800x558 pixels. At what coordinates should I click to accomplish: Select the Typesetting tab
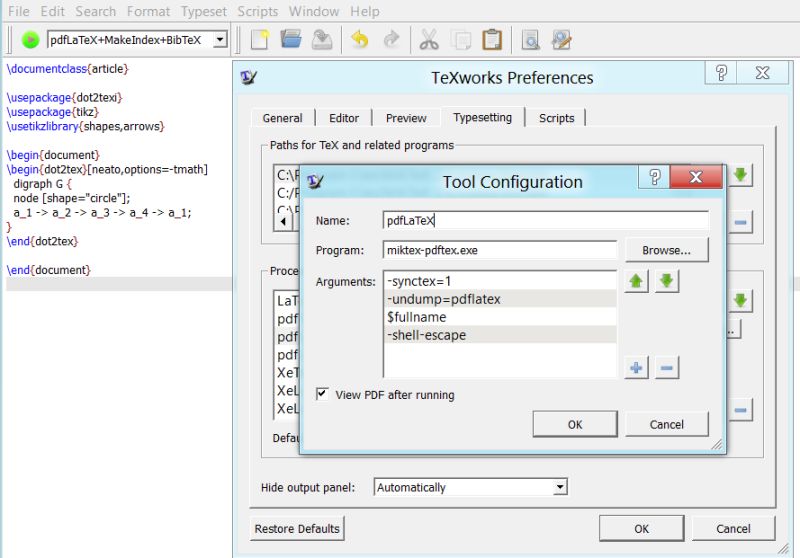[483, 117]
